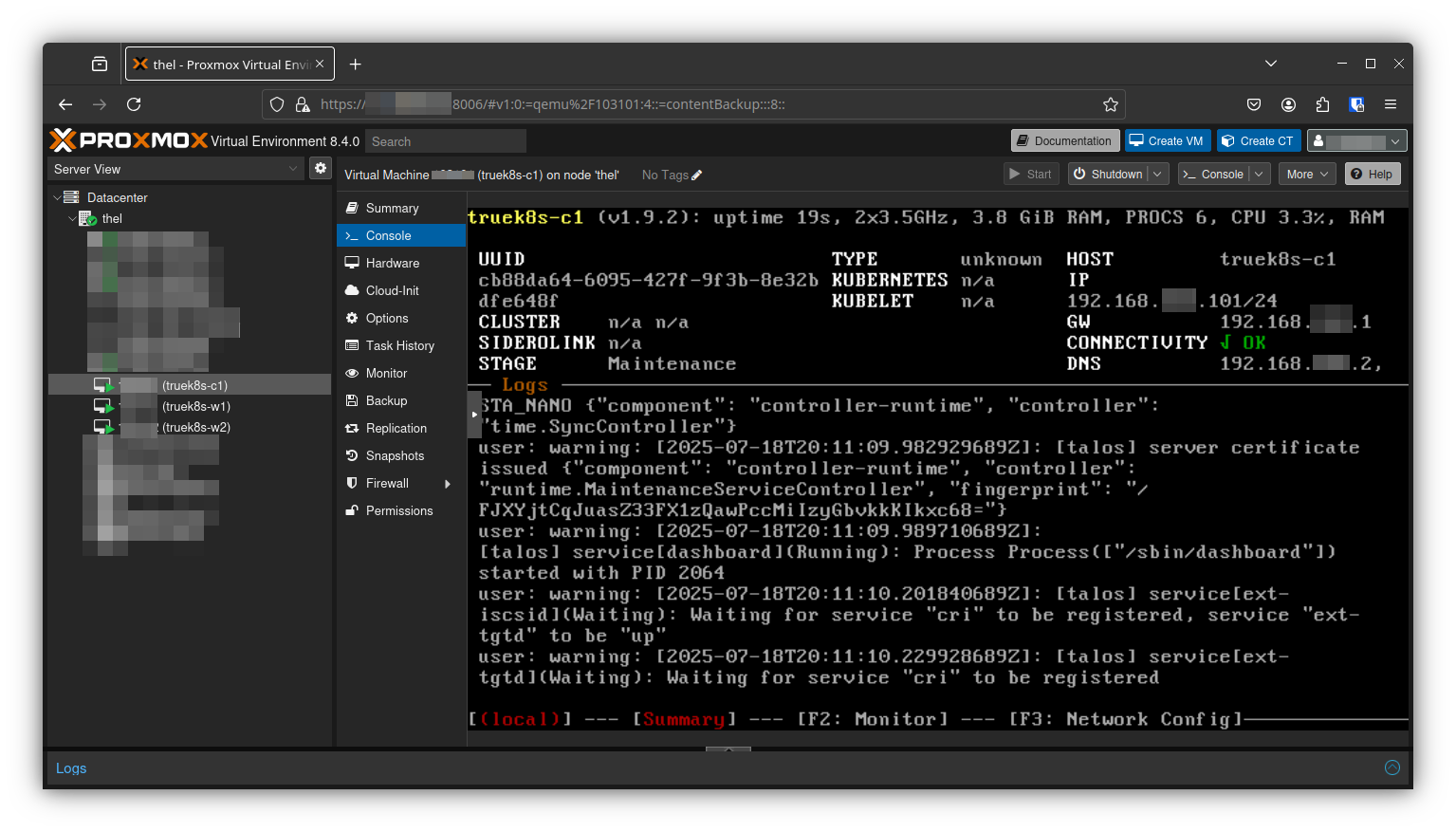This screenshot has height=832, width=1456.
Task: Open the Firefox hamburger menu
Action: tap(1391, 104)
